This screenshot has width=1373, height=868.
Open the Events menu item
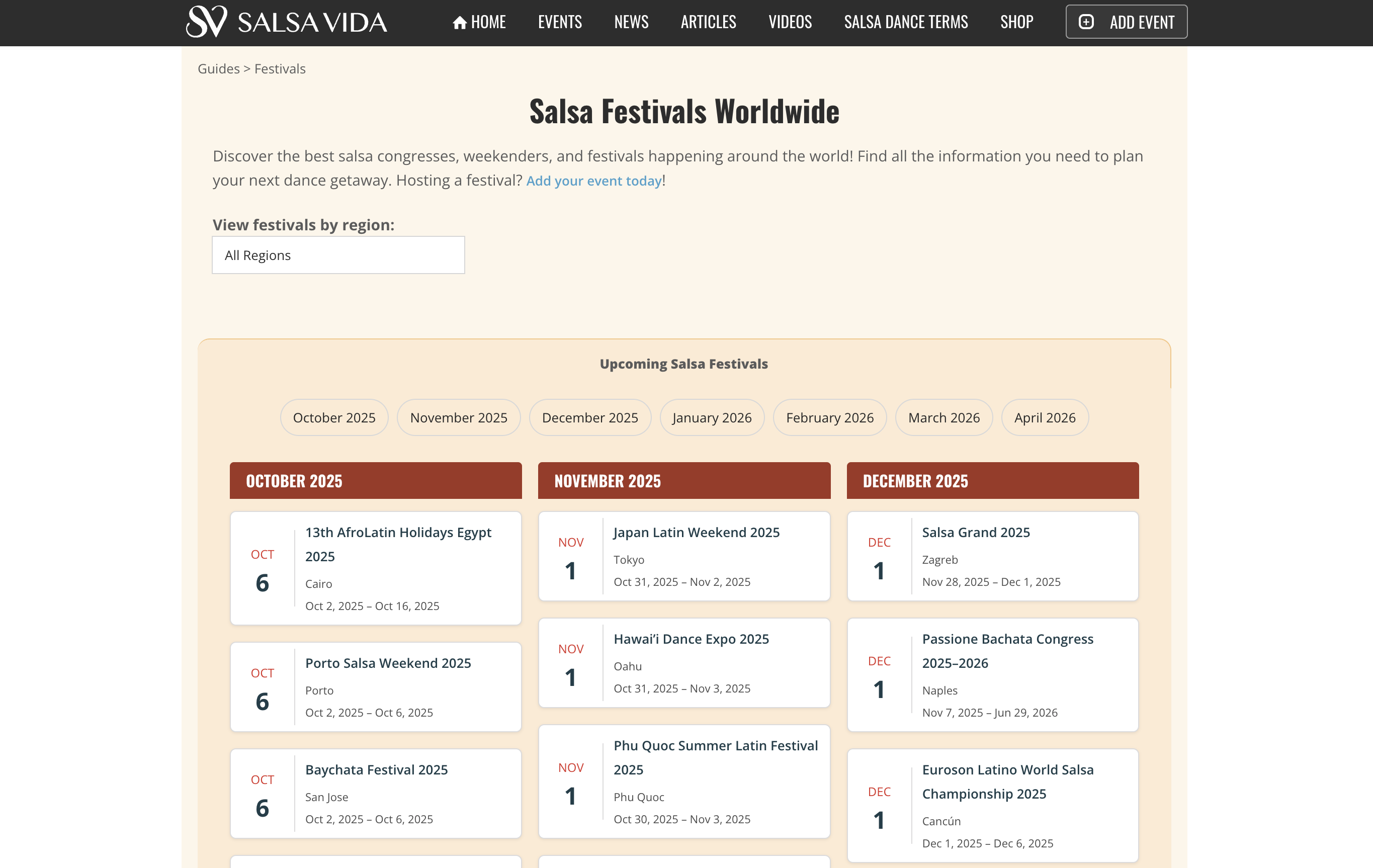point(559,22)
